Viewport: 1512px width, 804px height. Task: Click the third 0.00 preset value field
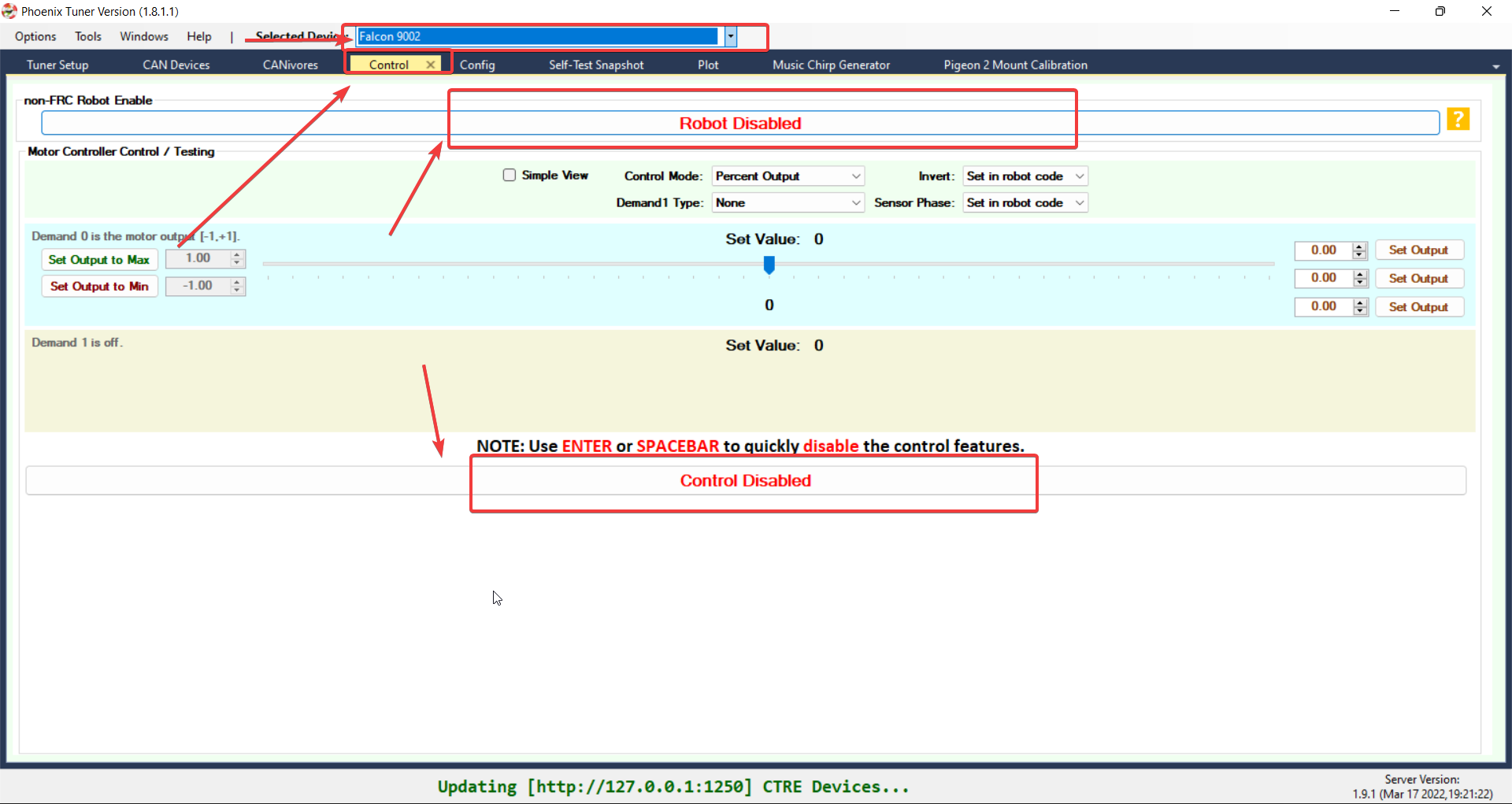1324,306
